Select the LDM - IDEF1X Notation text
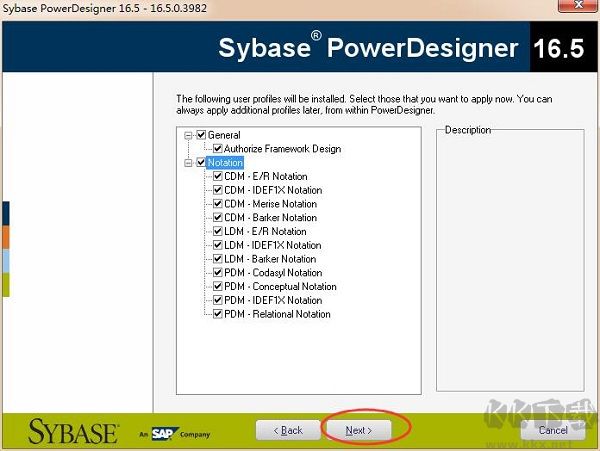 tap(273, 245)
